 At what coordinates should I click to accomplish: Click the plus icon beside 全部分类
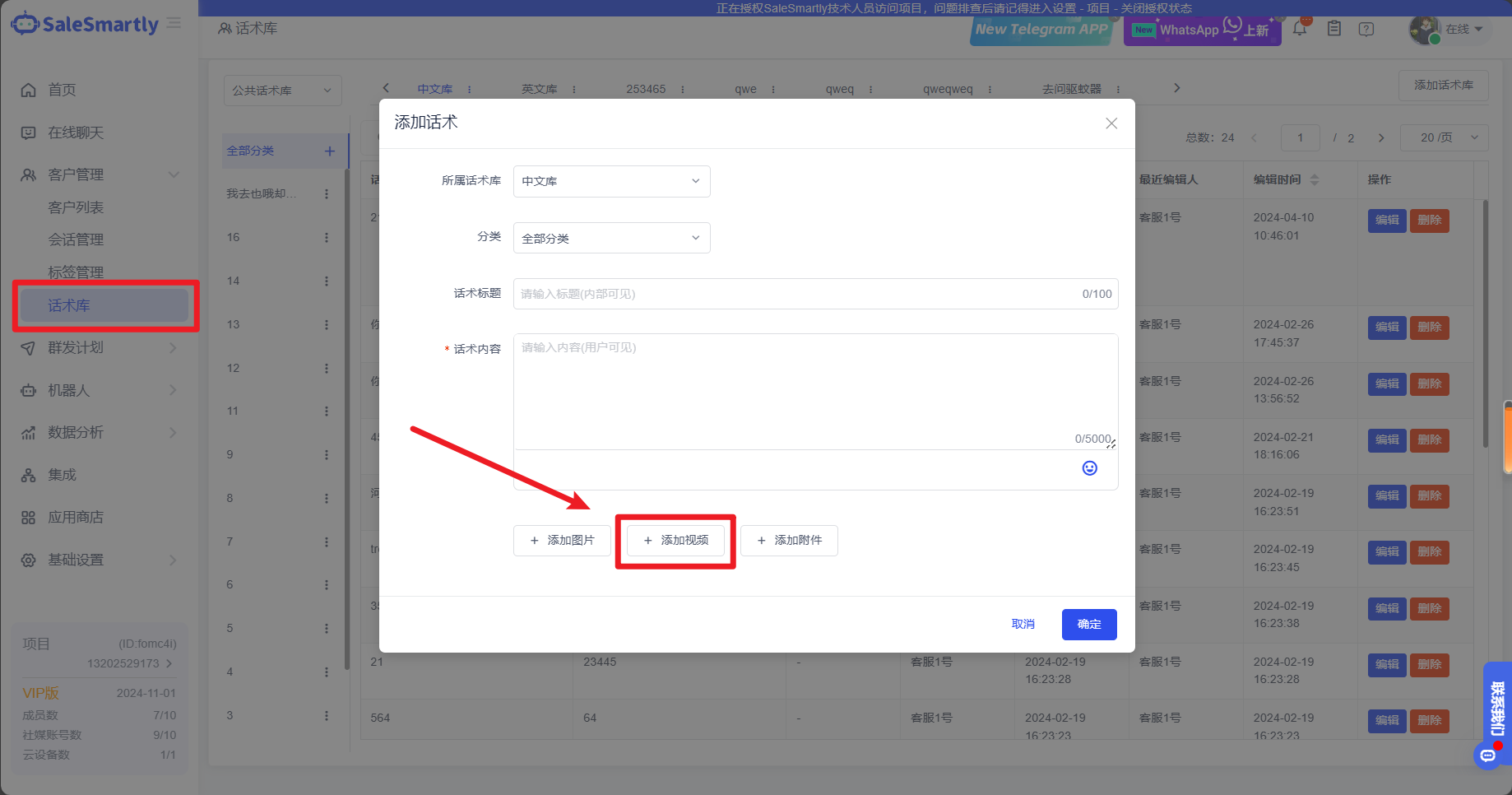(329, 151)
